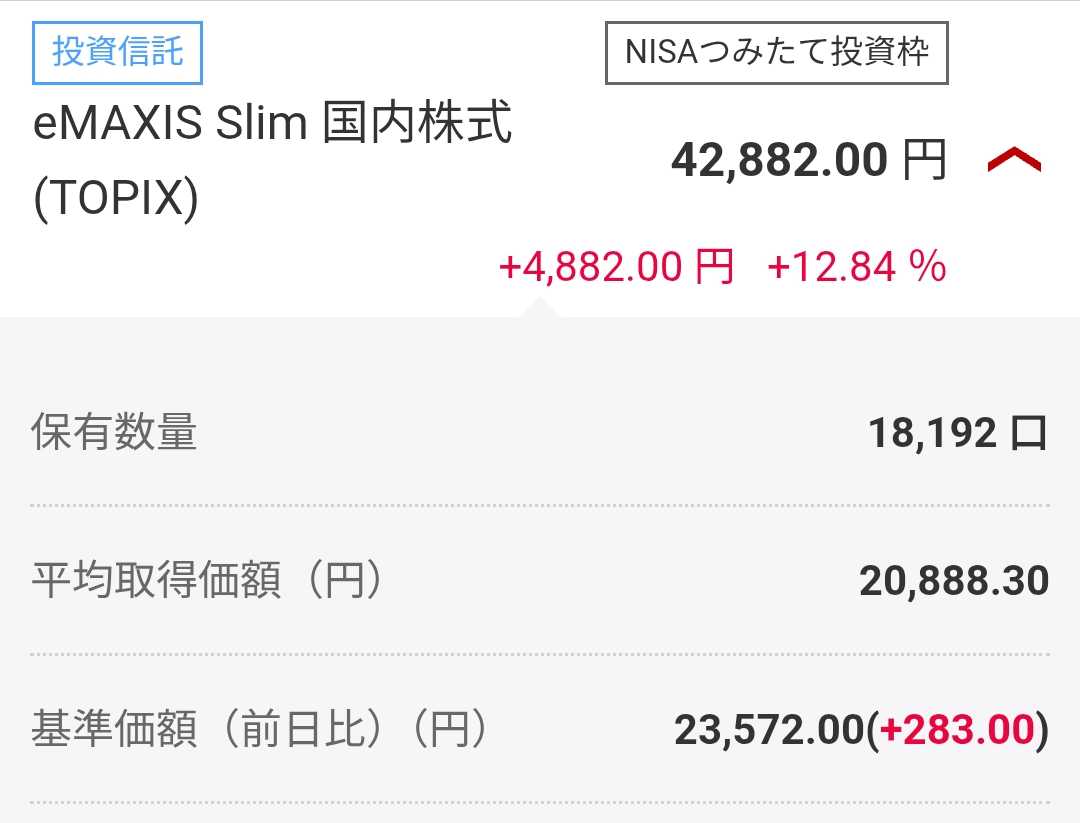The image size is (1080, 823).
Task: Tap the 42,882.00 valuation figure
Action: (779, 160)
